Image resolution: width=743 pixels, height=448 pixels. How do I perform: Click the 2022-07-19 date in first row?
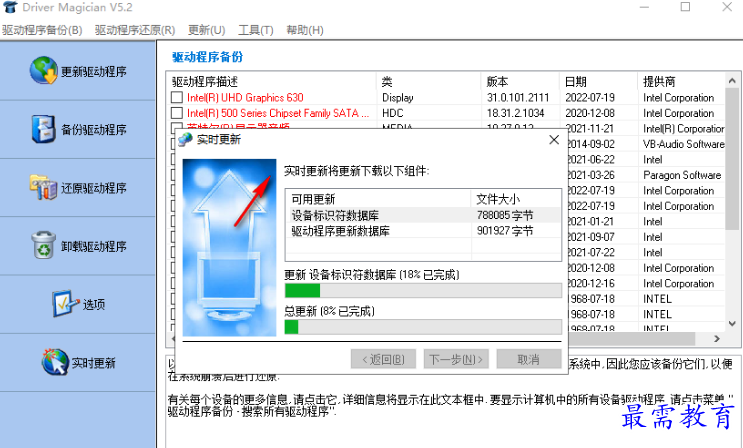coord(590,98)
